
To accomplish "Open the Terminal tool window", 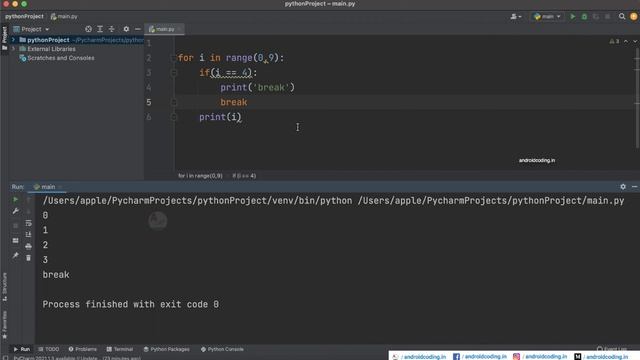I will point(120,349).
